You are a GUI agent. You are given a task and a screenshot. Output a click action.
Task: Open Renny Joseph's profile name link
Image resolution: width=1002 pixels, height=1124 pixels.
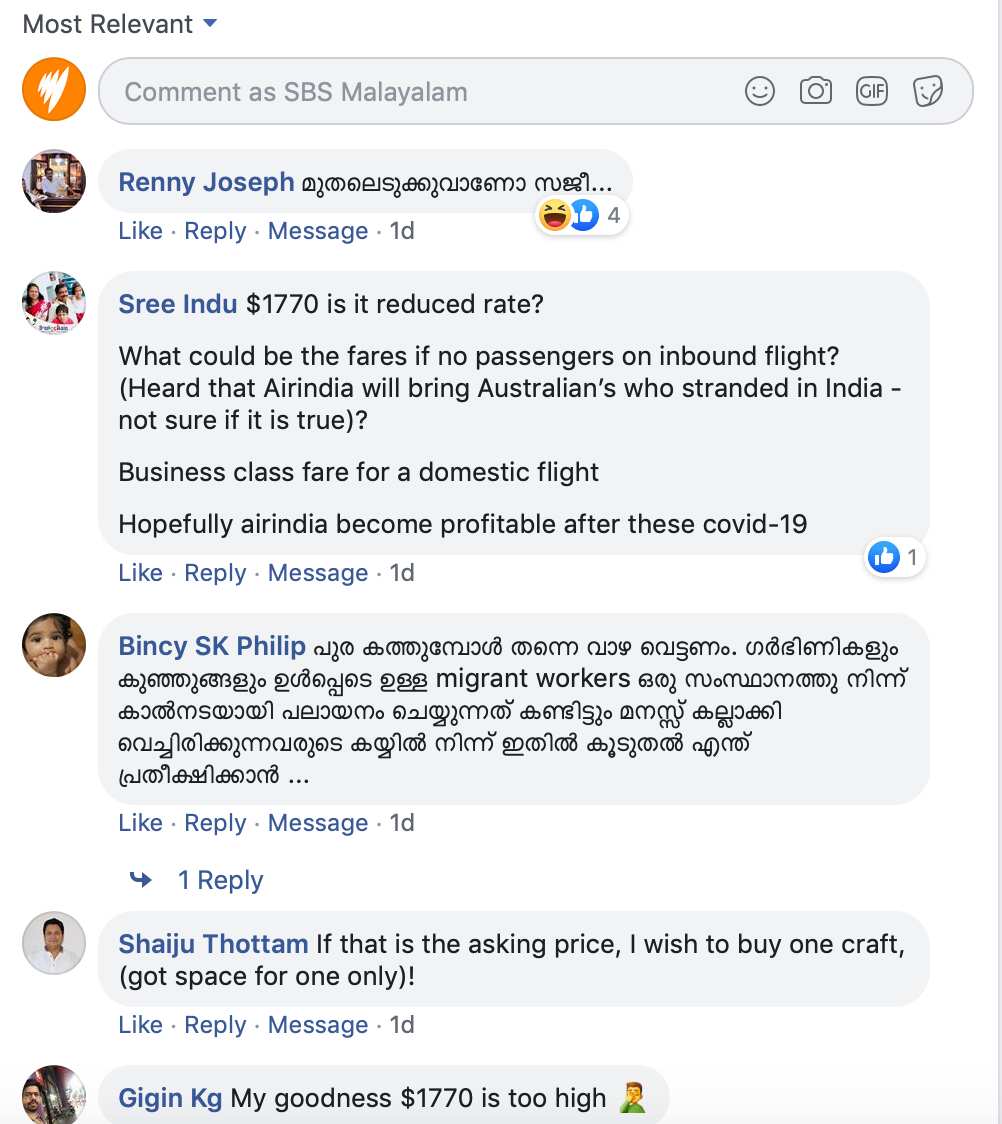pyautogui.click(x=206, y=182)
